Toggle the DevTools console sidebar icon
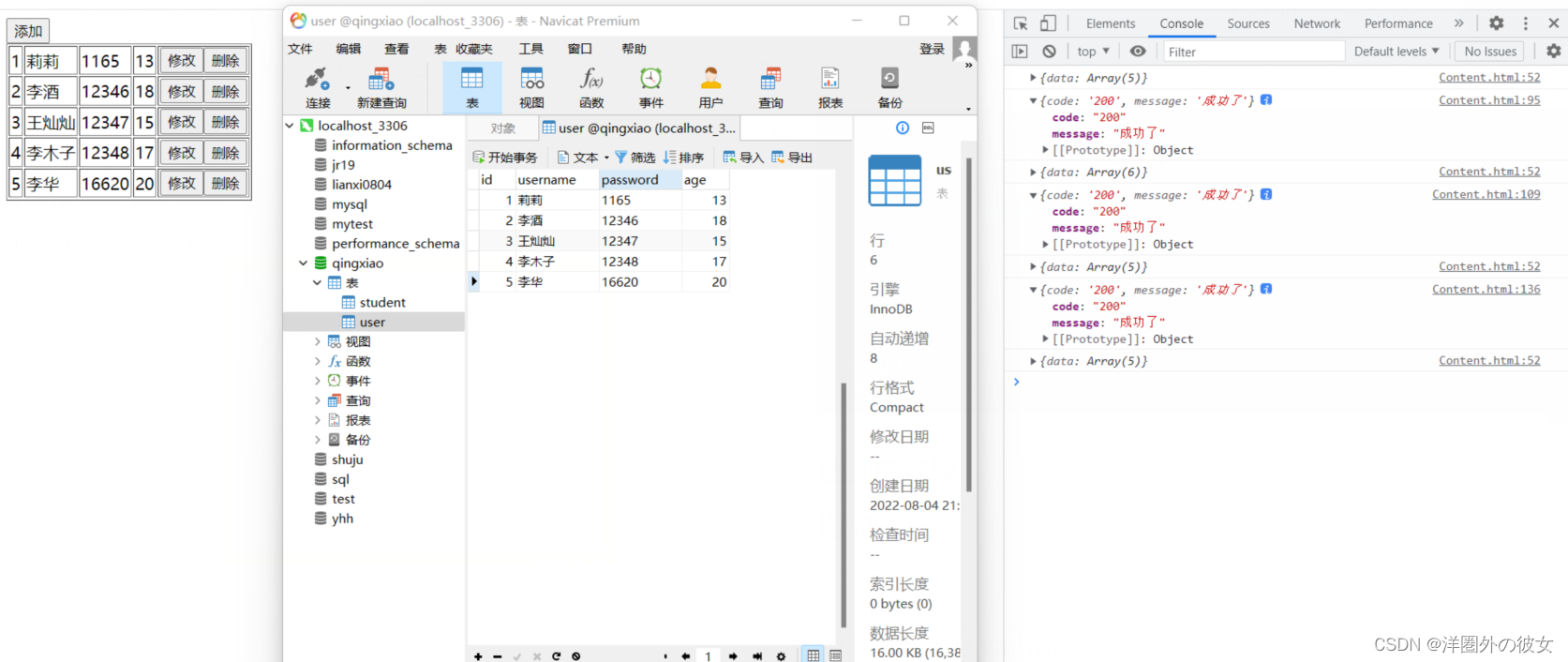The image size is (1568, 662). point(1020,52)
